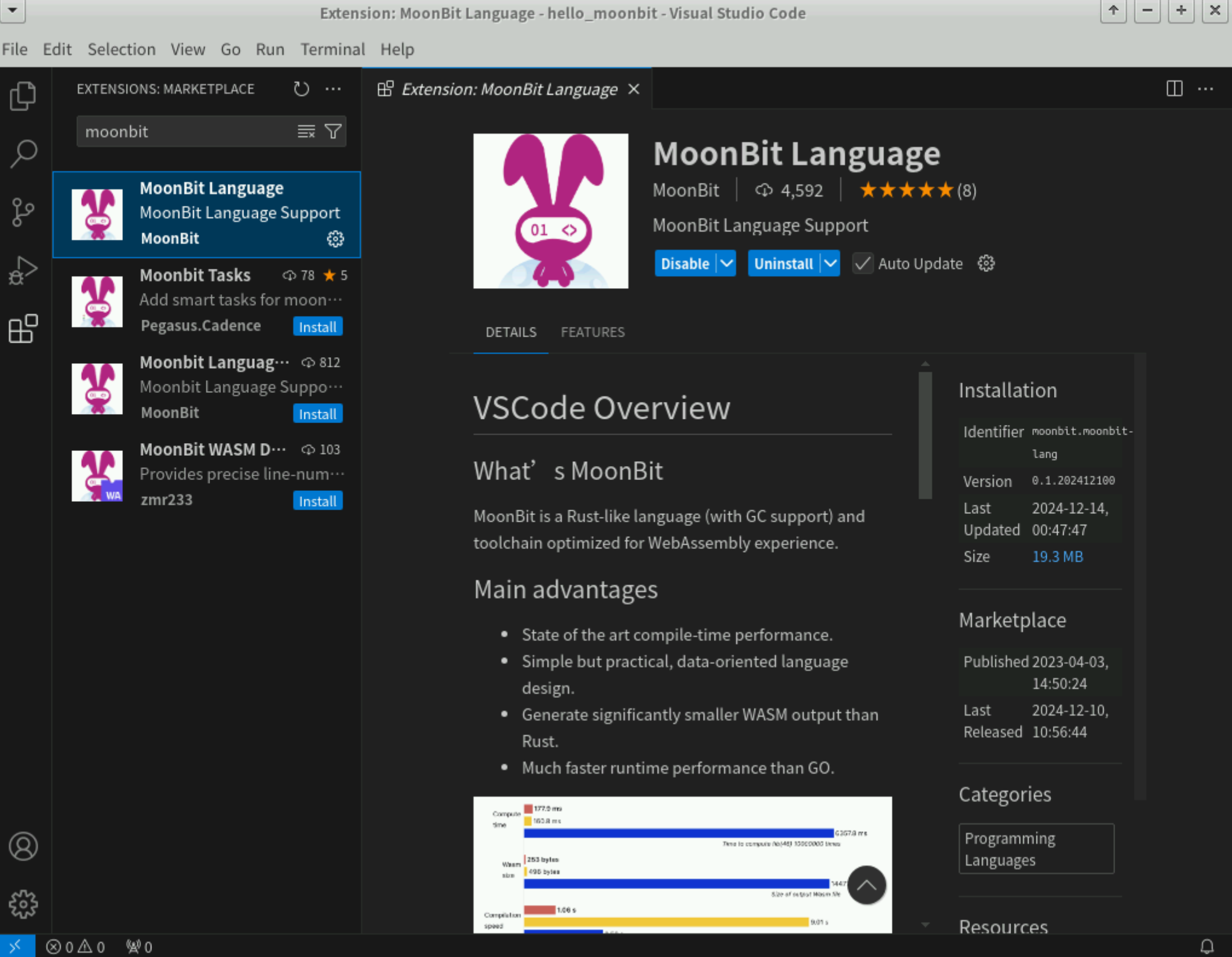Open the Search view icon
The image size is (1232, 957).
click(23, 154)
